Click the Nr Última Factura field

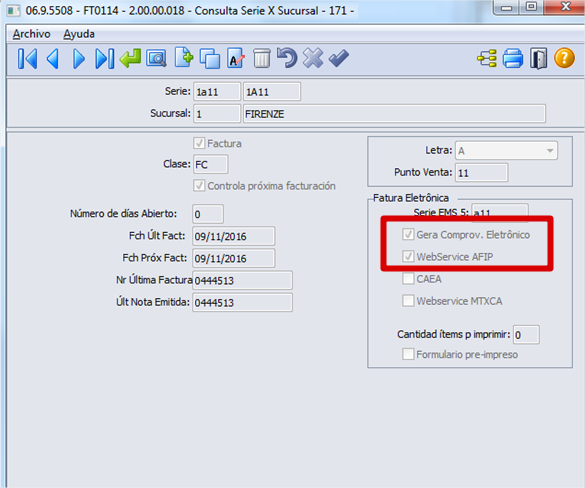click(x=242, y=280)
